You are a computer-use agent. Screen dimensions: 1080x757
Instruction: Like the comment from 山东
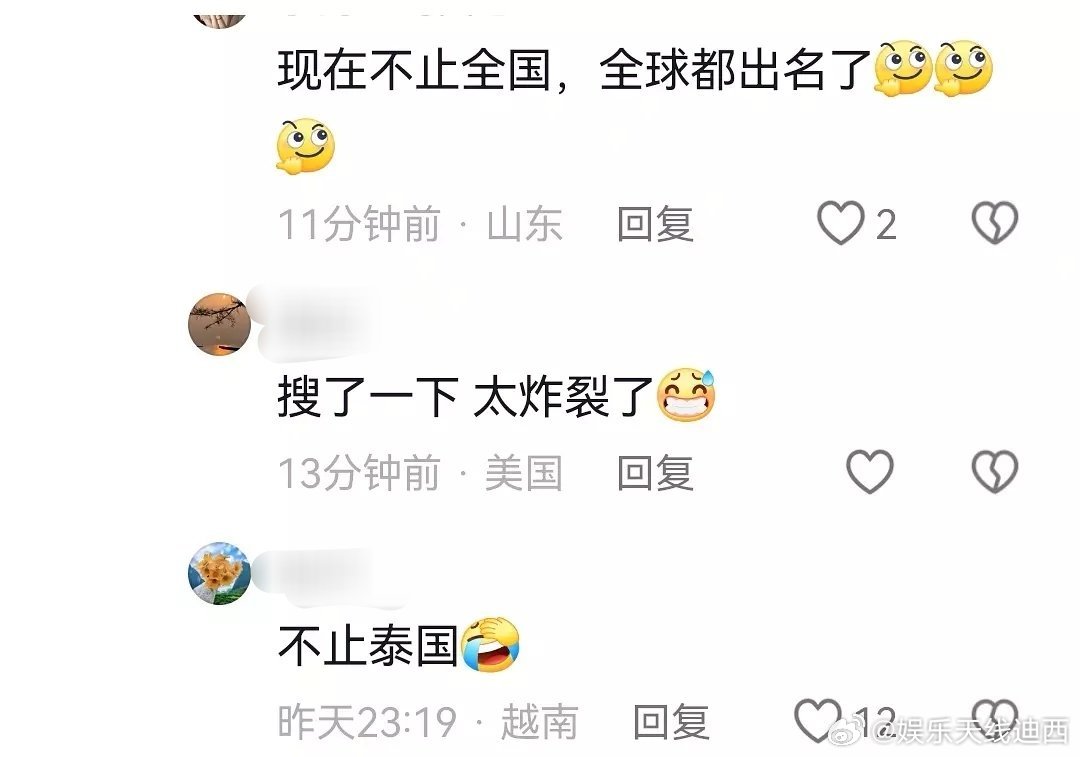tap(840, 223)
